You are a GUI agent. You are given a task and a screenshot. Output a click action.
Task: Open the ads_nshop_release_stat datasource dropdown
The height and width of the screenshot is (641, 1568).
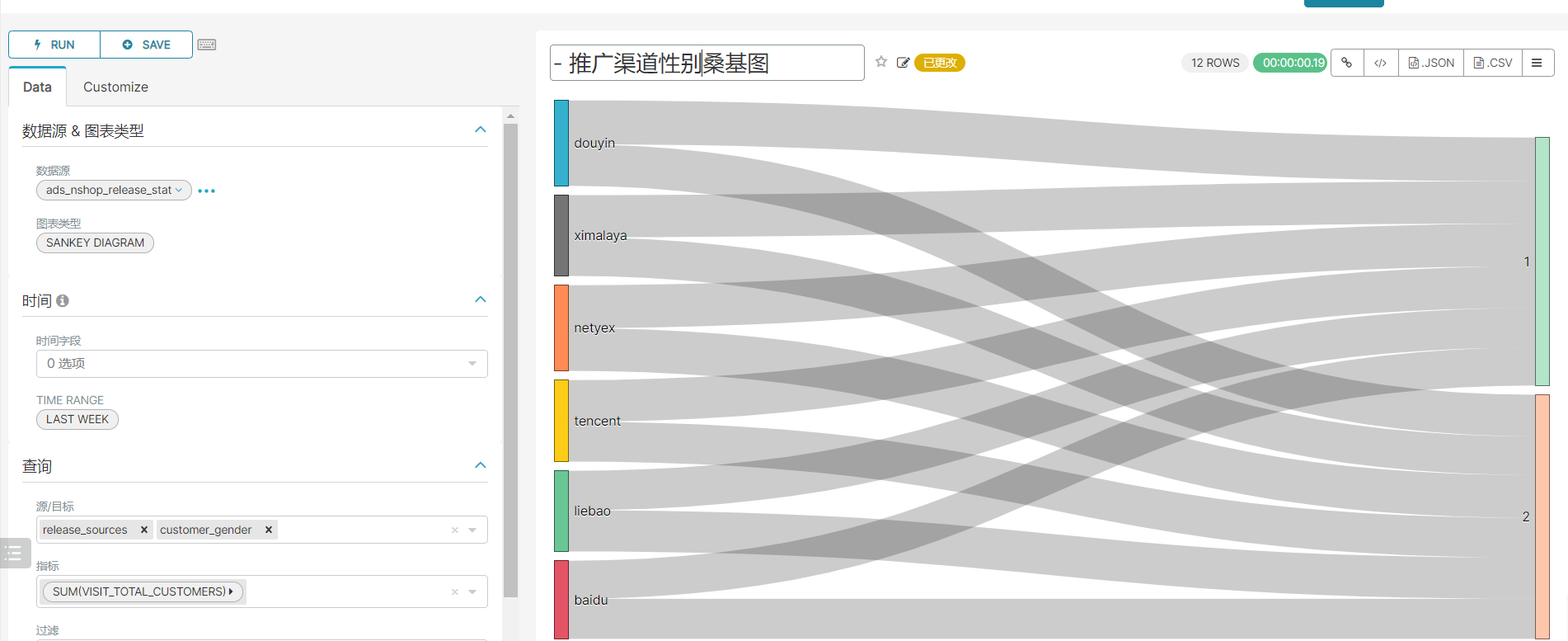114,190
